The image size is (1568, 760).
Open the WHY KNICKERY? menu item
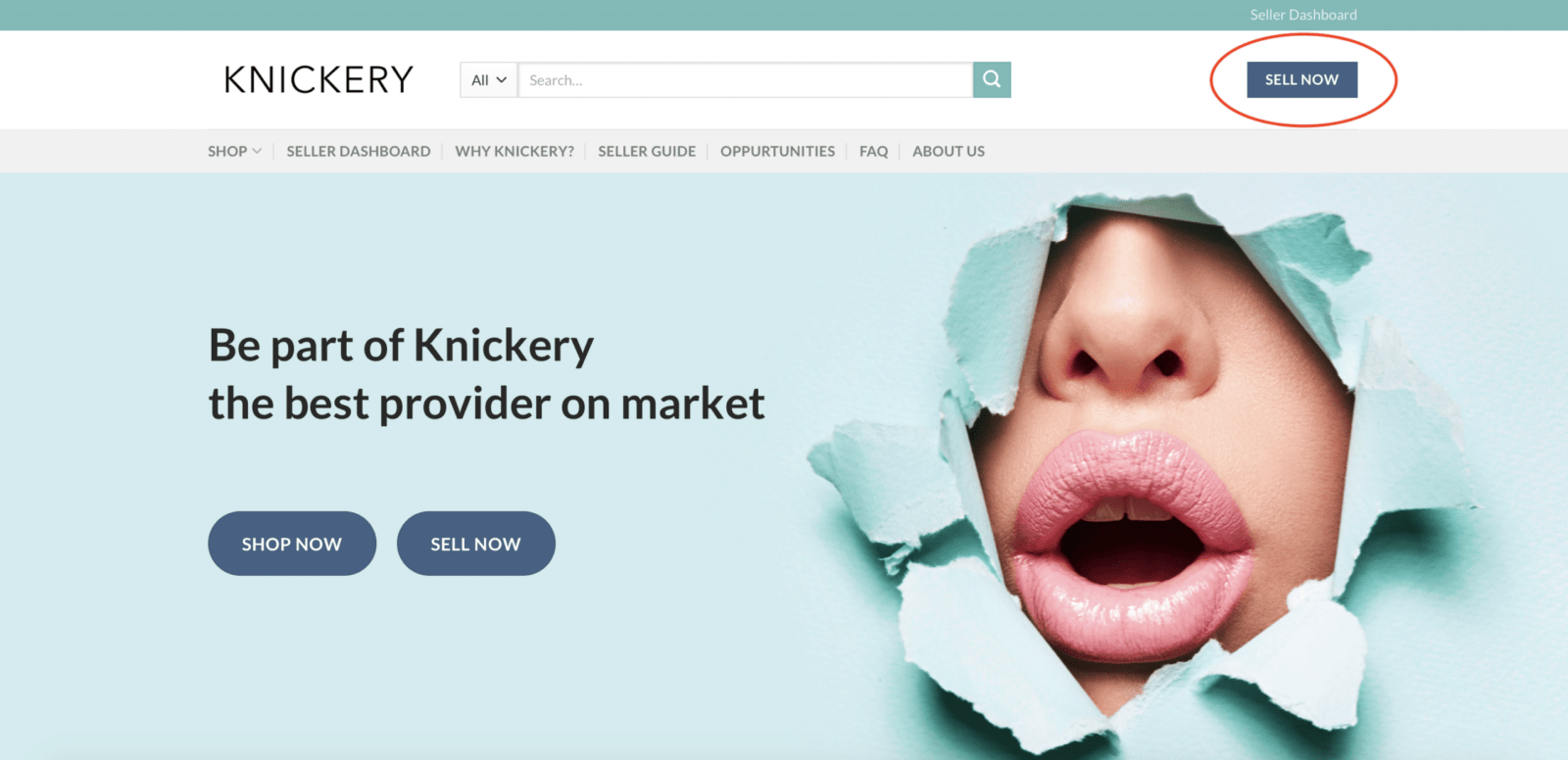(x=514, y=151)
